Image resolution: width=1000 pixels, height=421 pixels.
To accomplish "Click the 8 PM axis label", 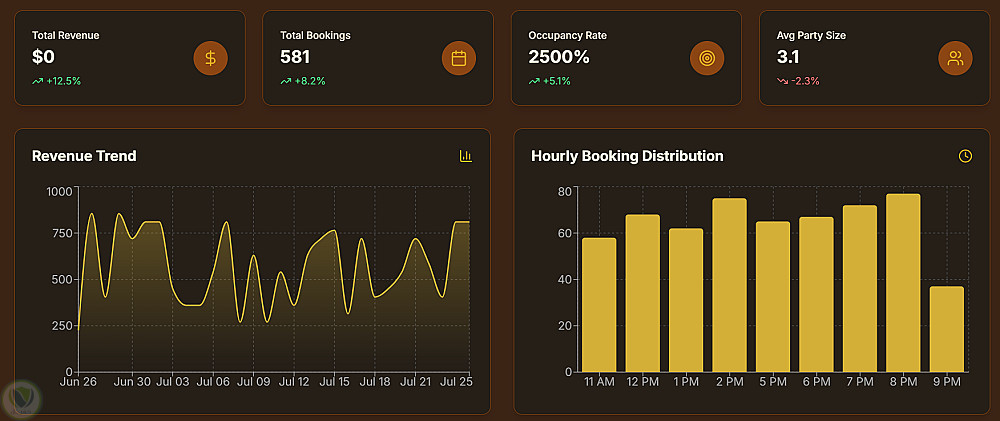I will (903, 382).
